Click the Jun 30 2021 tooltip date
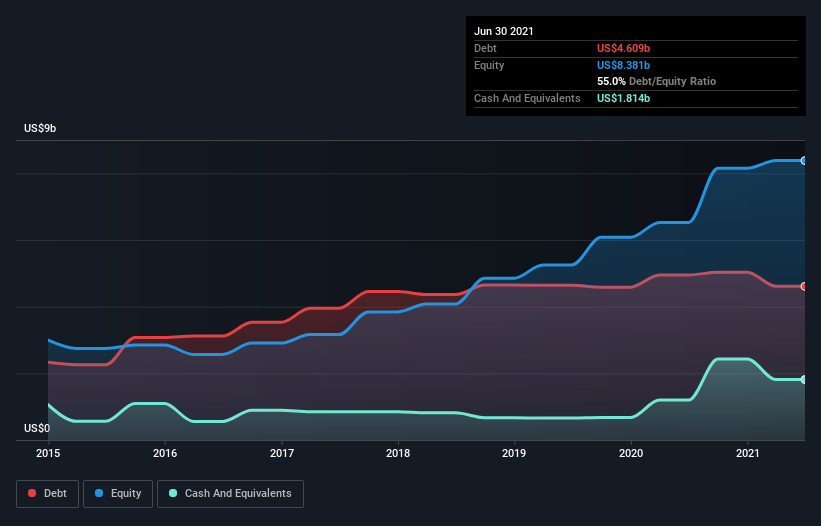Image resolution: width=821 pixels, height=526 pixels. point(504,31)
